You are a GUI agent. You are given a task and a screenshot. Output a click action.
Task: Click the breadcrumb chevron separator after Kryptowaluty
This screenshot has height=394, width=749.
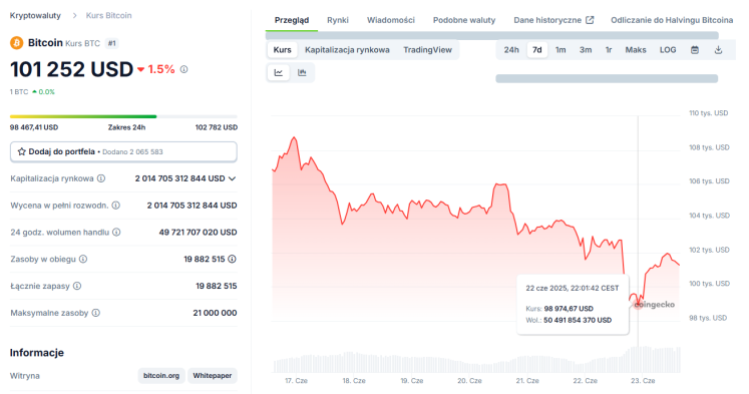click(75, 16)
